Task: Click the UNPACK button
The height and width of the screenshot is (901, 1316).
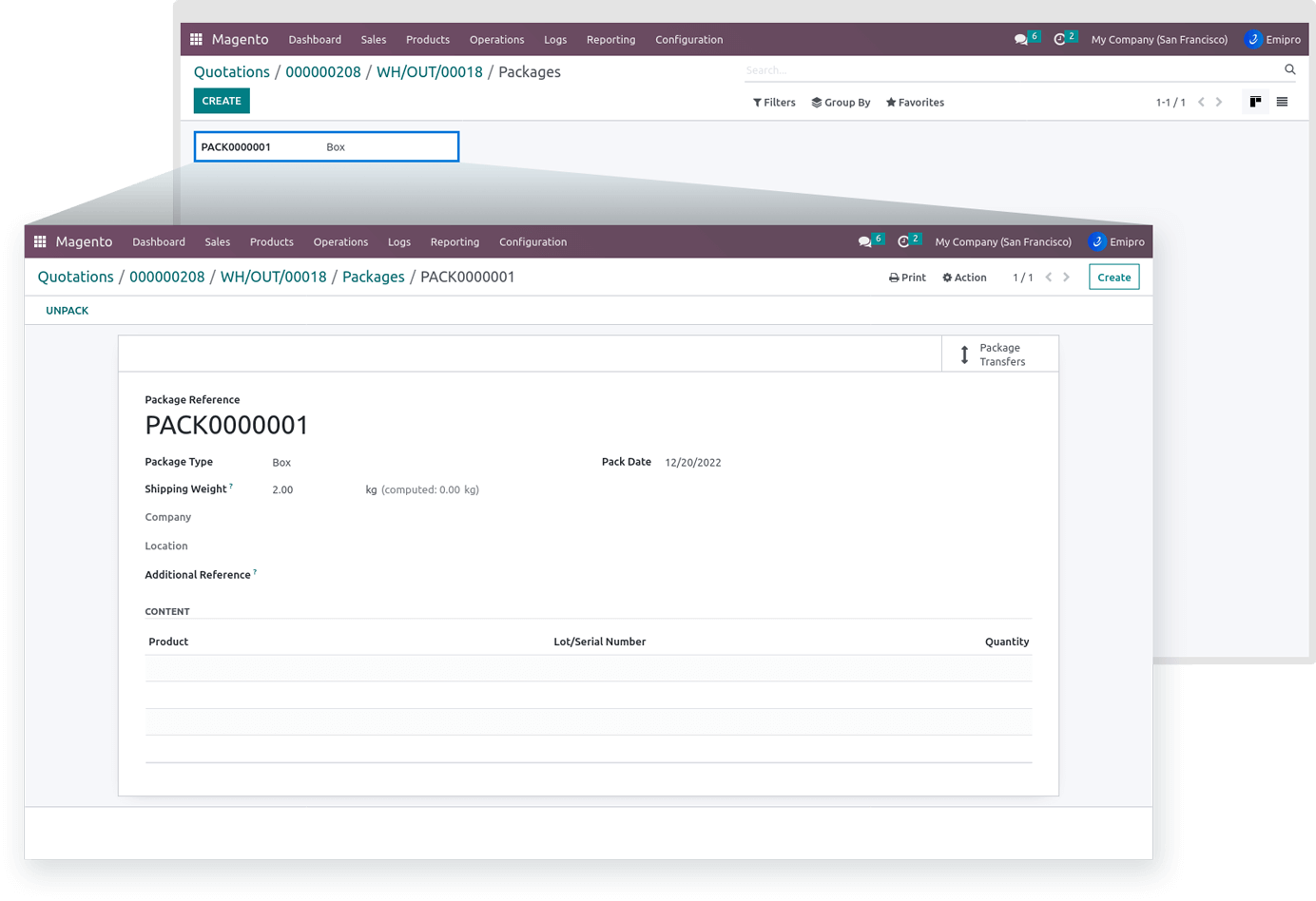Action: pos(68,311)
